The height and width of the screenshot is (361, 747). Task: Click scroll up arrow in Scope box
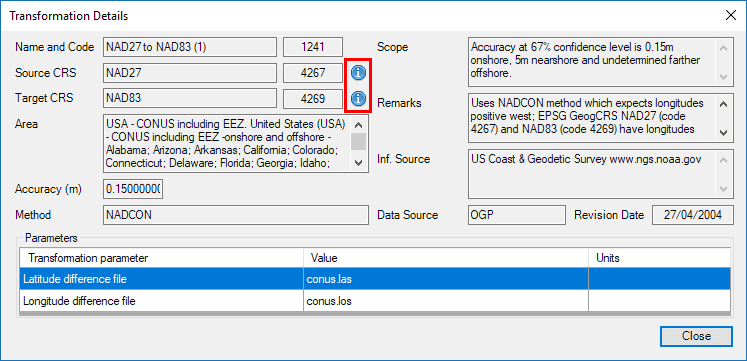pyautogui.click(x=723, y=48)
